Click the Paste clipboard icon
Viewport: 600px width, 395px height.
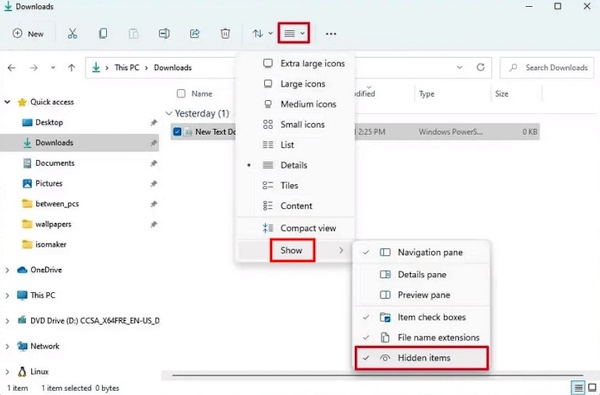(133, 34)
